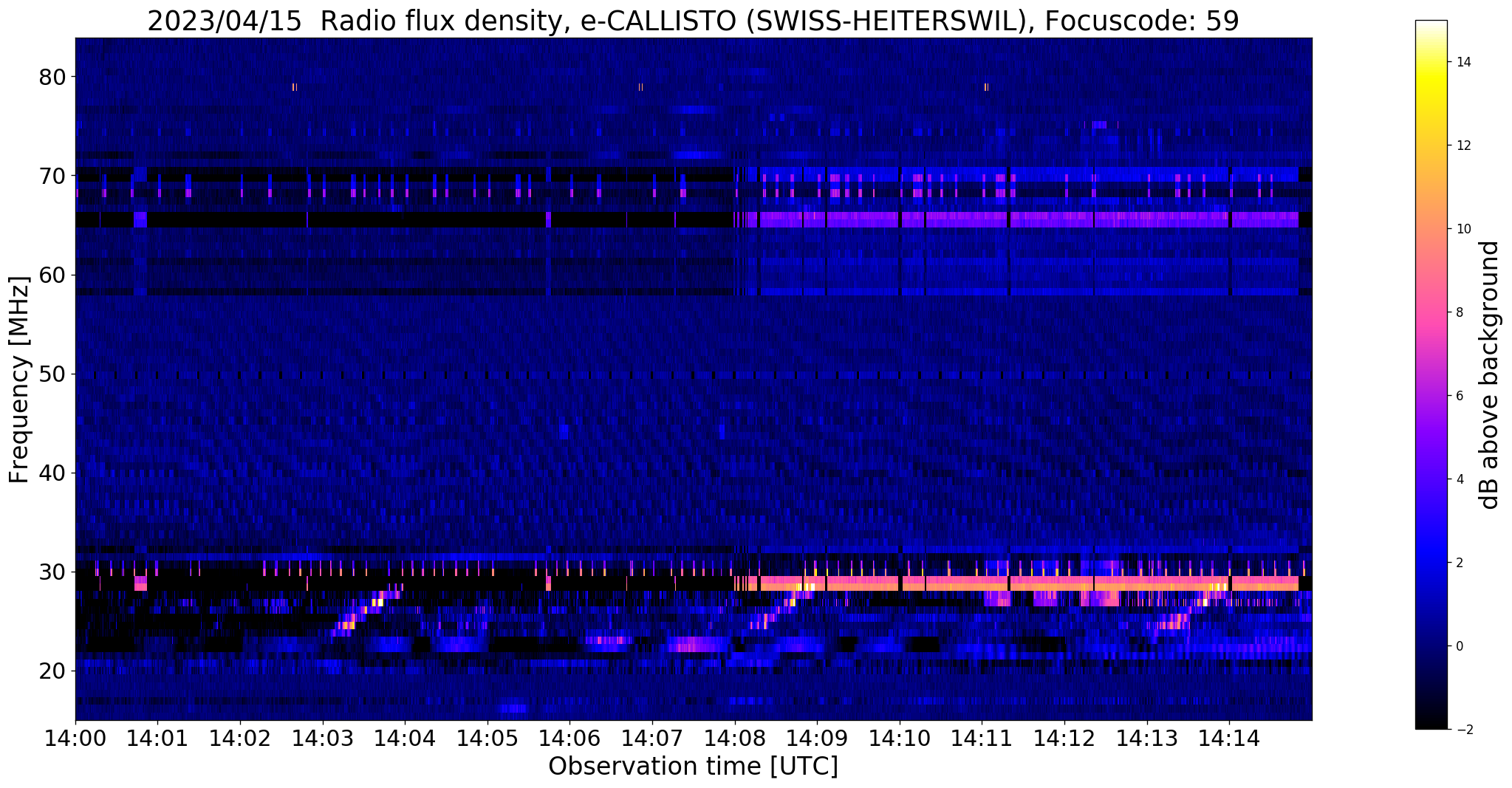Click the 80 MHz frequency tick label

tap(53, 77)
